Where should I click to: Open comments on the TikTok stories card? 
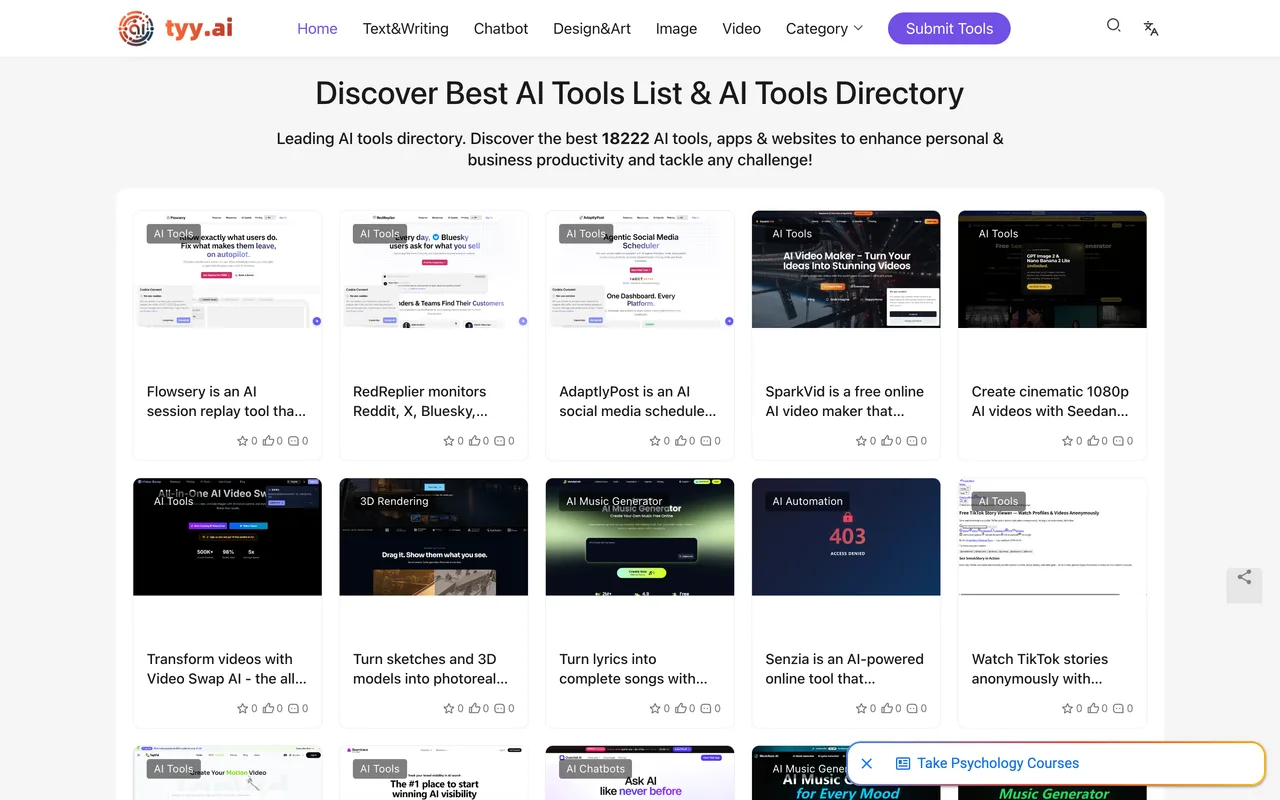tap(1118, 708)
